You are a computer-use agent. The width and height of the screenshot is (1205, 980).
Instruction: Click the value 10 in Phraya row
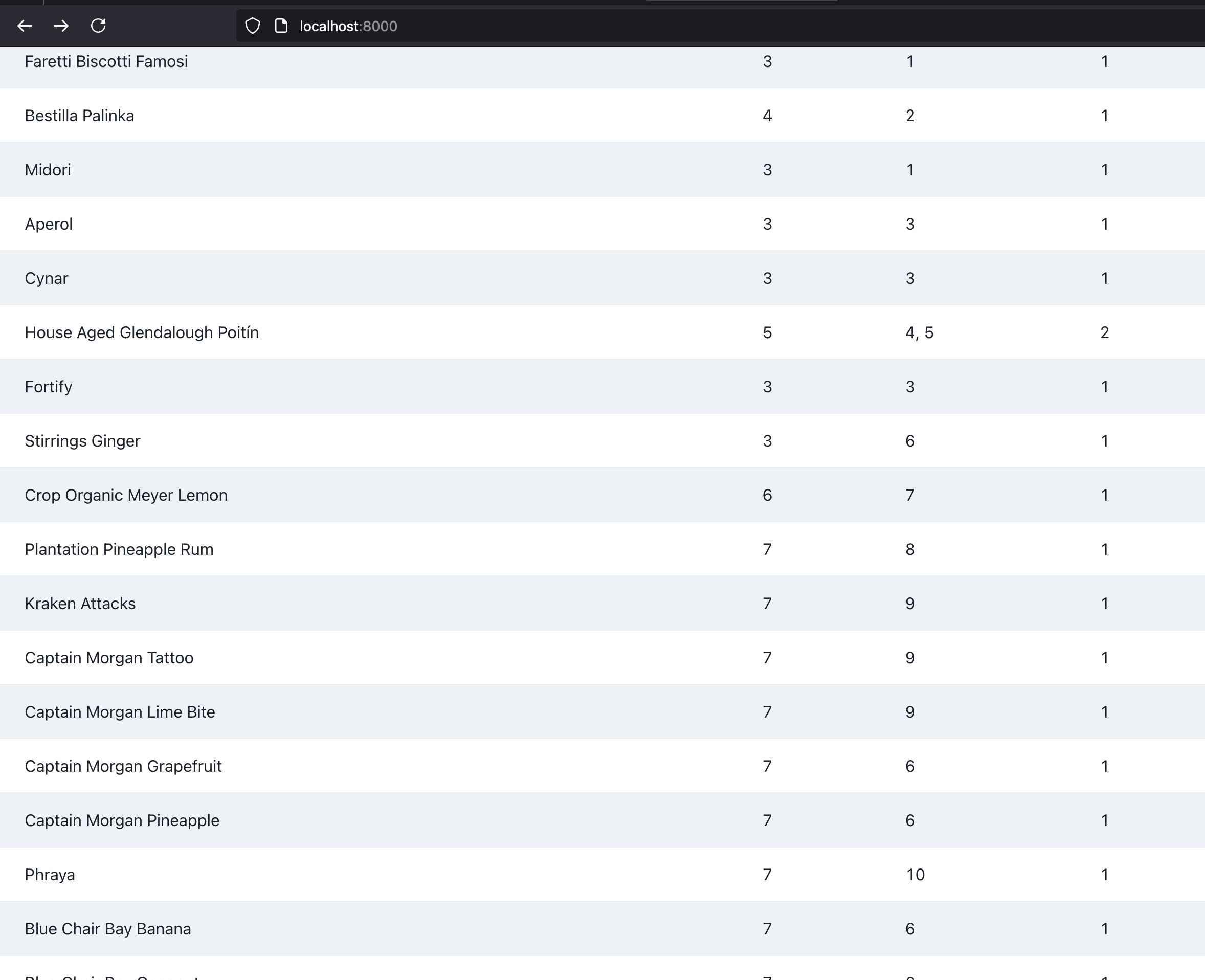915,875
